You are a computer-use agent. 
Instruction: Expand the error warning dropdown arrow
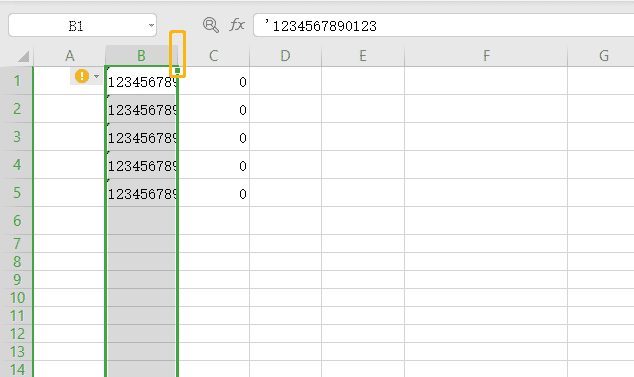tap(96, 76)
